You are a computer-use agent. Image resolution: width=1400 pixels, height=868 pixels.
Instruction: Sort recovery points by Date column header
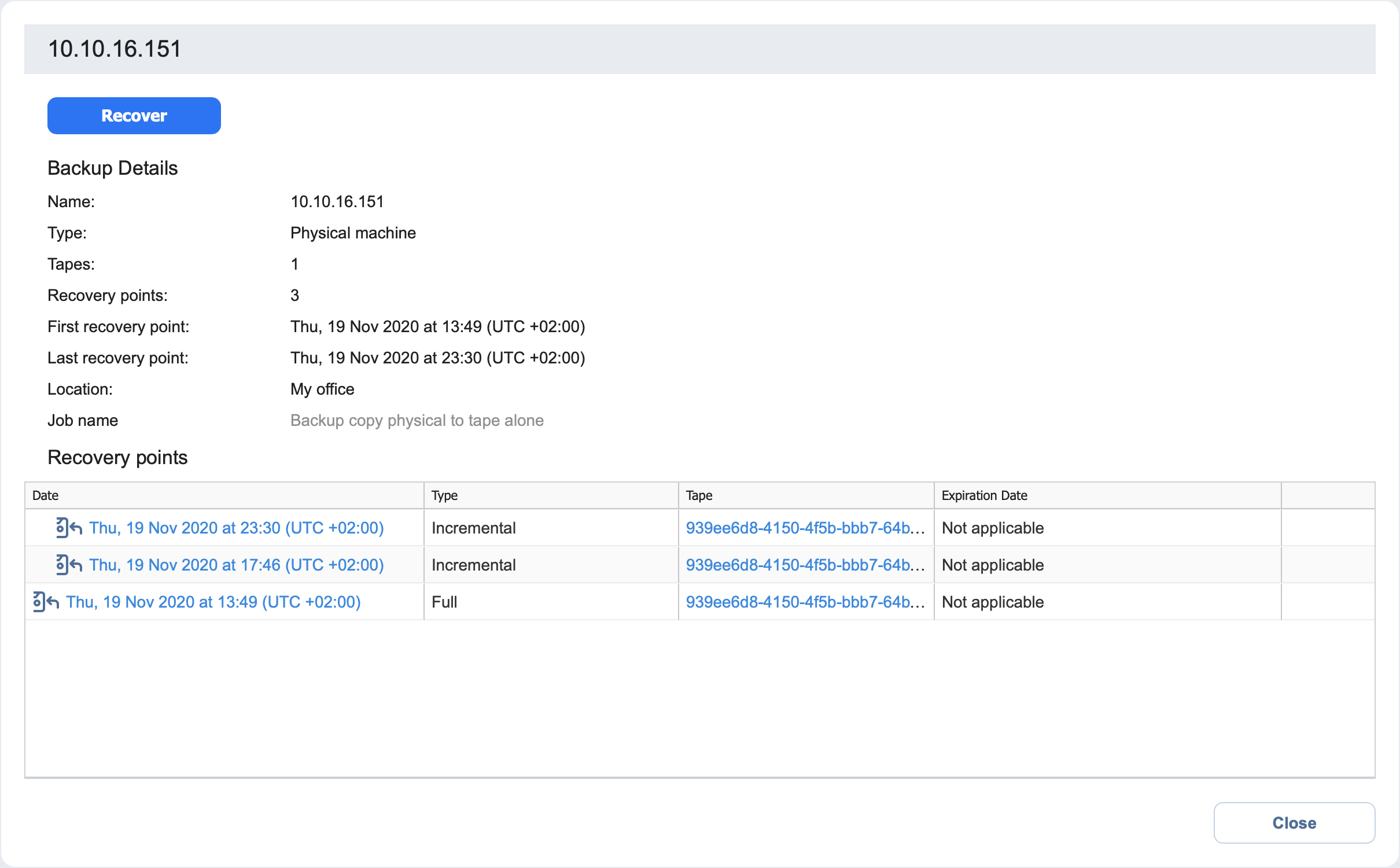46,495
